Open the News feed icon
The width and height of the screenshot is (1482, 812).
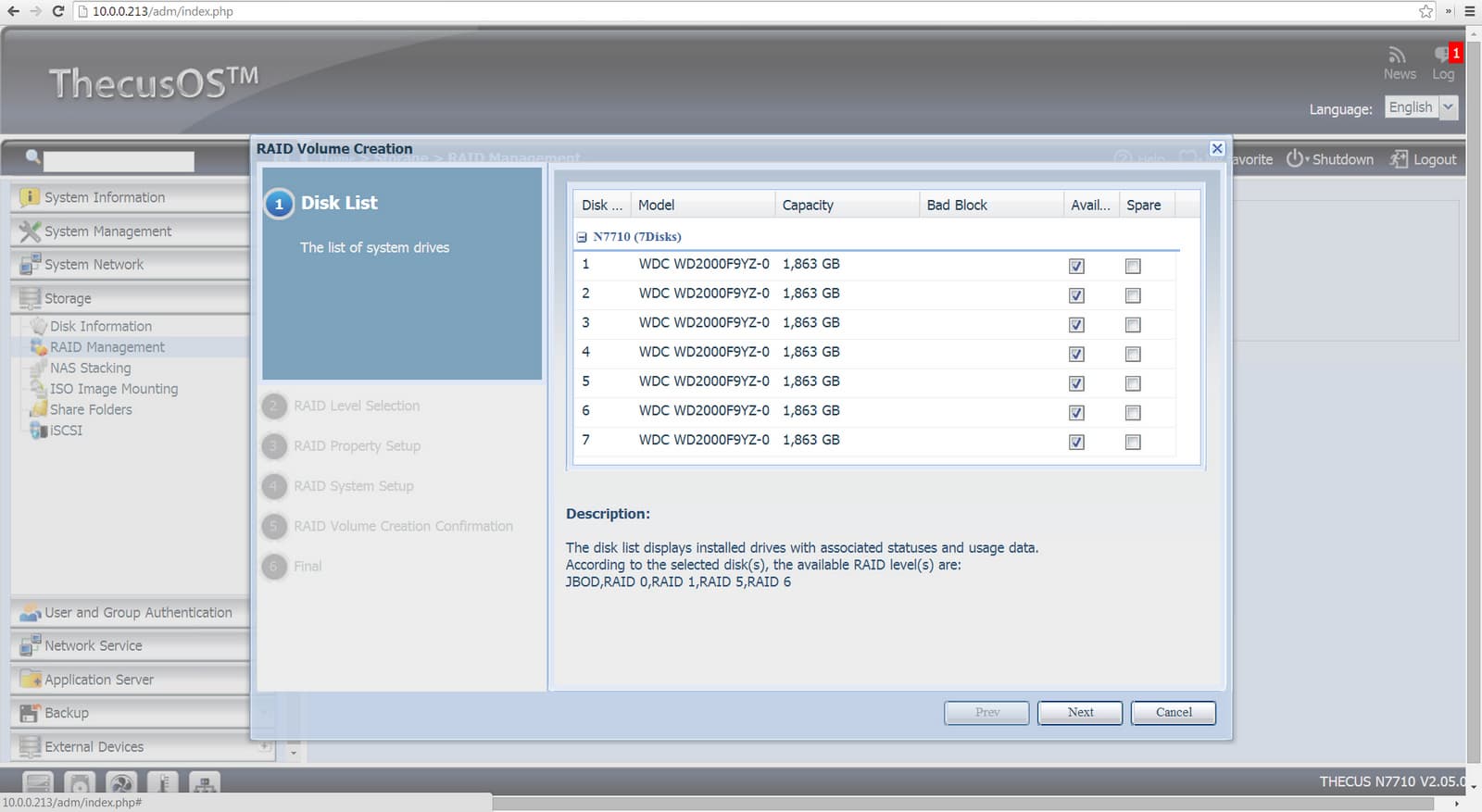(x=1397, y=56)
